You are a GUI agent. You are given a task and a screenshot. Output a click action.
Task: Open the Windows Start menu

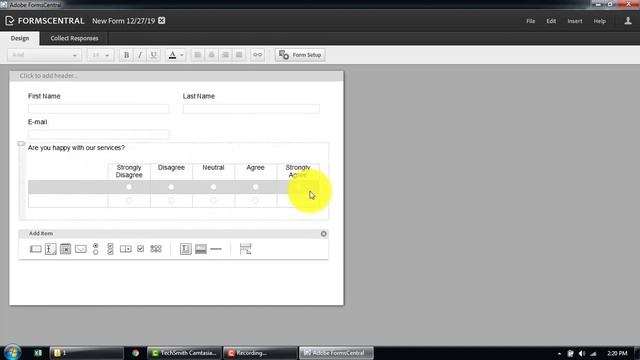(12, 353)
